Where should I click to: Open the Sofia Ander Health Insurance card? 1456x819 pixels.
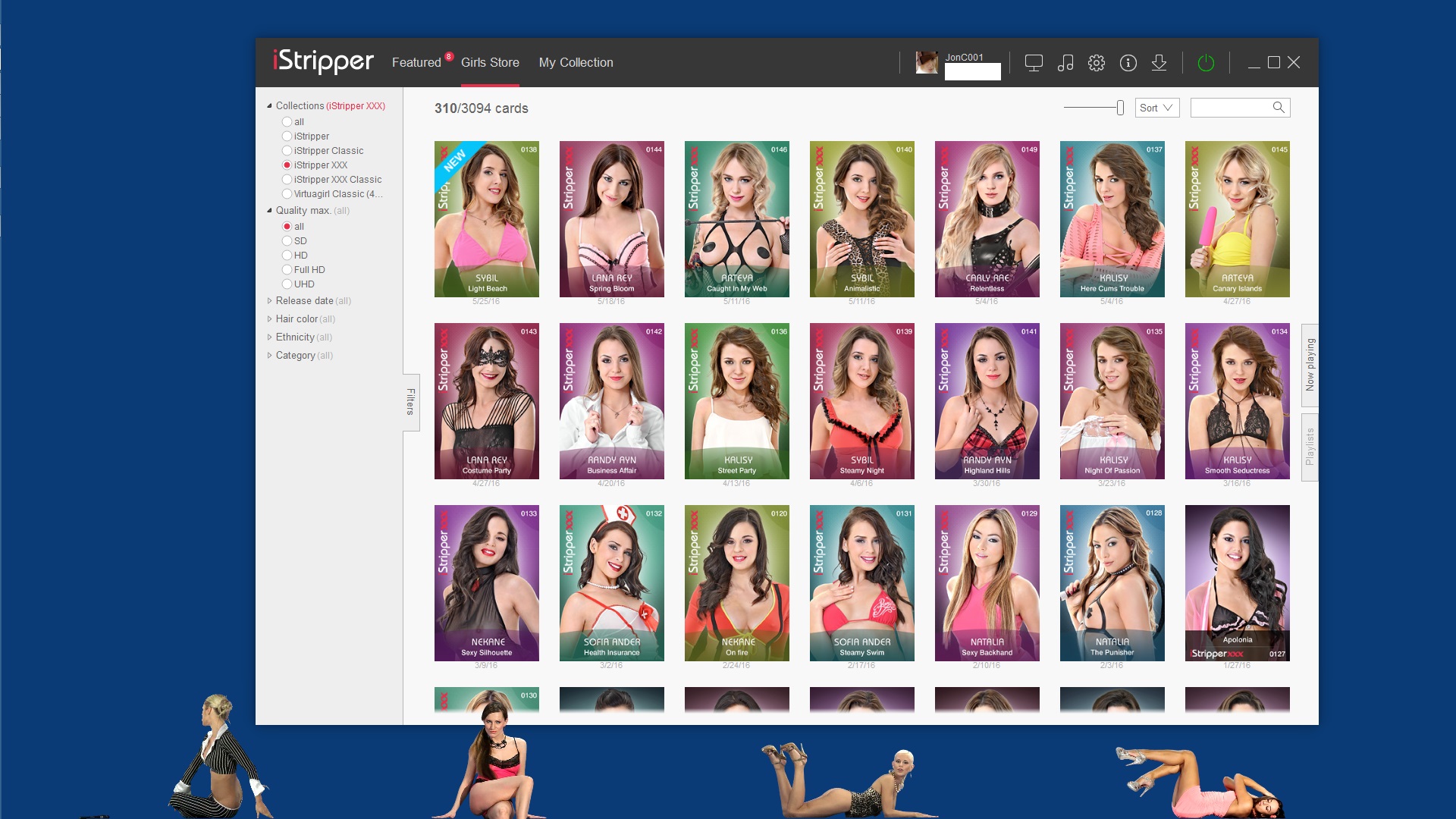point(611,583)
